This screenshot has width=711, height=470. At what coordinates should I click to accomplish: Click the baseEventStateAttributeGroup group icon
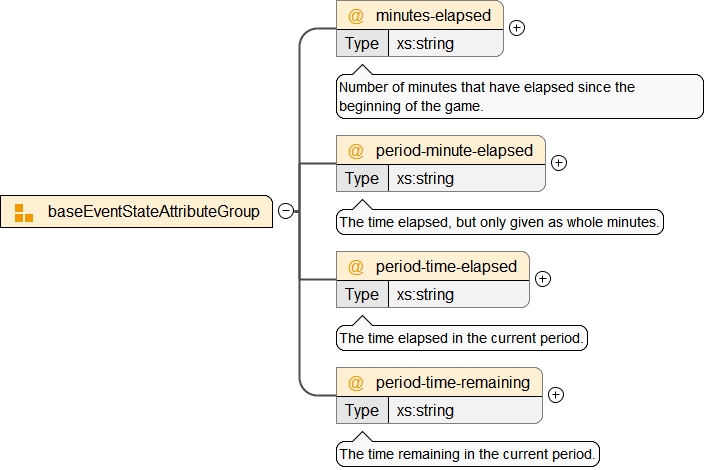coord(24,212)
